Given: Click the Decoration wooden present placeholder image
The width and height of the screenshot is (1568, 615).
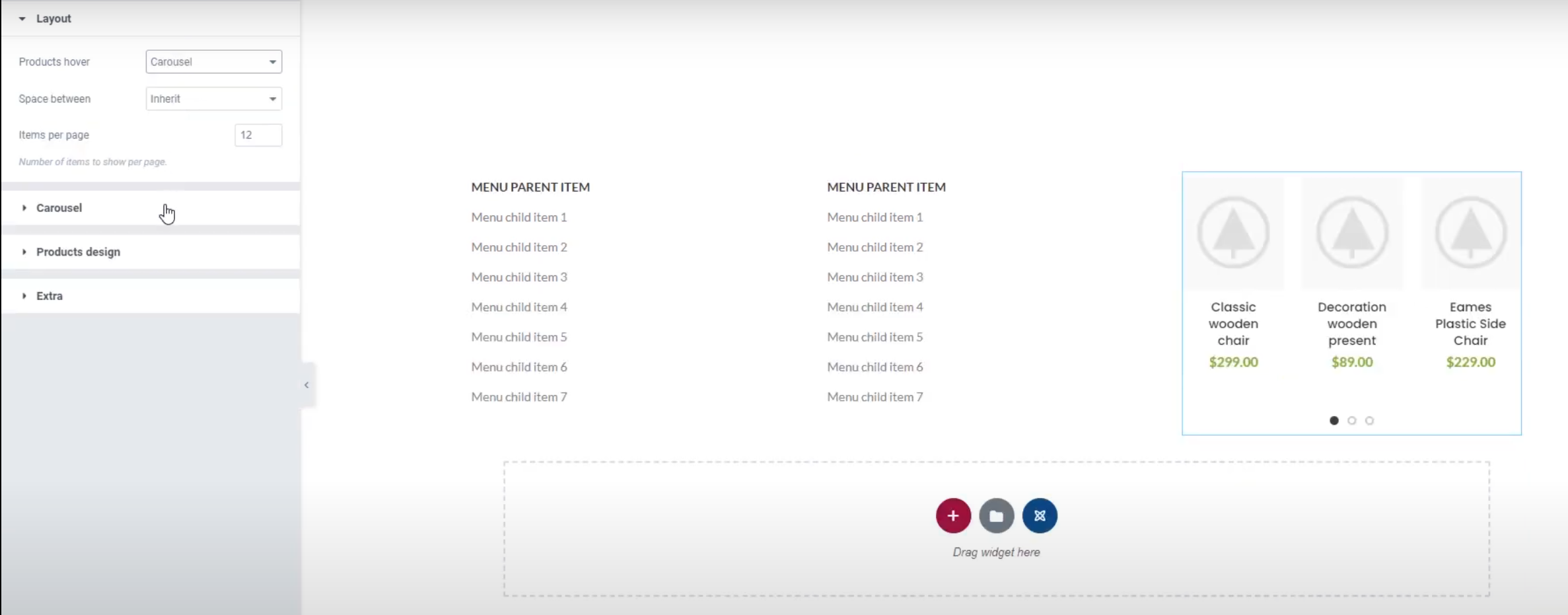Looking at the screenshot, I should [1351, 233].
